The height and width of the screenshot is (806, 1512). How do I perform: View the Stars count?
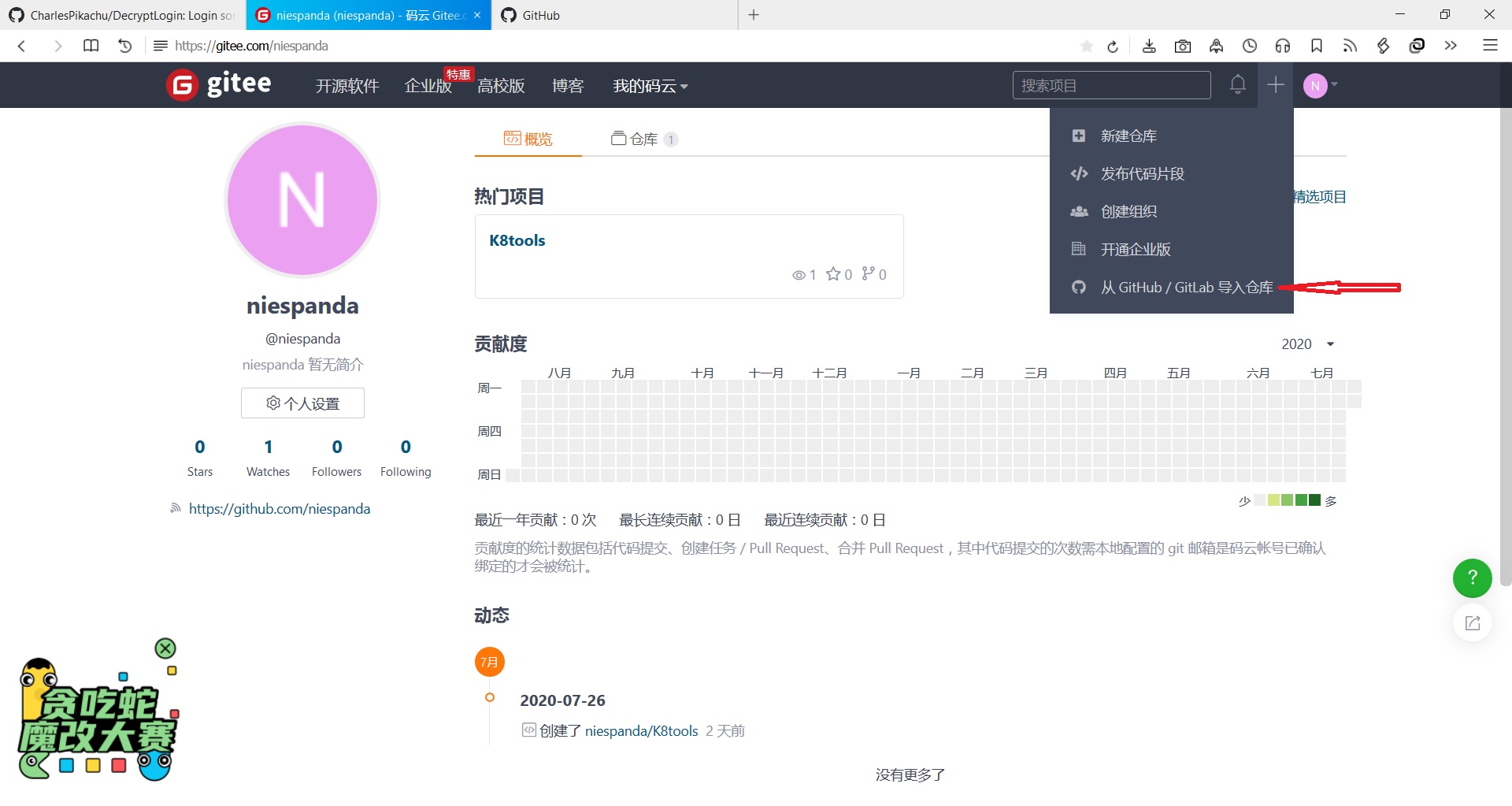[x=200, y=458]
